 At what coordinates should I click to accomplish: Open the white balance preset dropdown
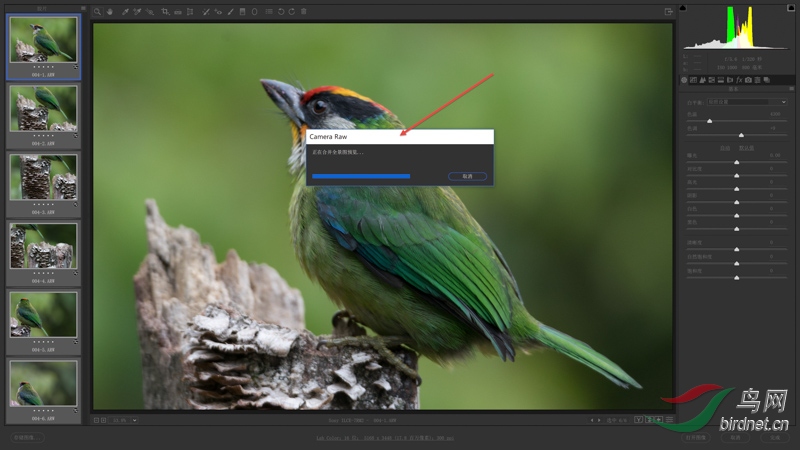coord(748,102)
